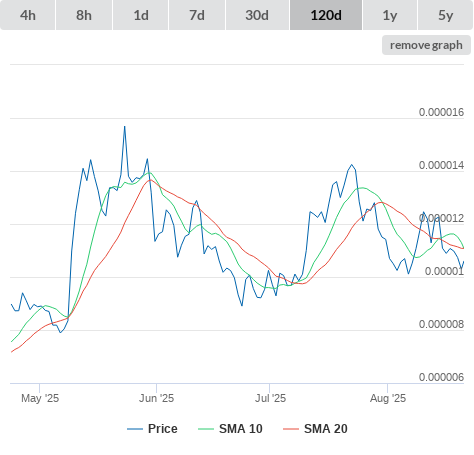Viewport: 474px width, 455px height.
Task: Click the Aug '25 x-axis label
Action: point(388,398)
